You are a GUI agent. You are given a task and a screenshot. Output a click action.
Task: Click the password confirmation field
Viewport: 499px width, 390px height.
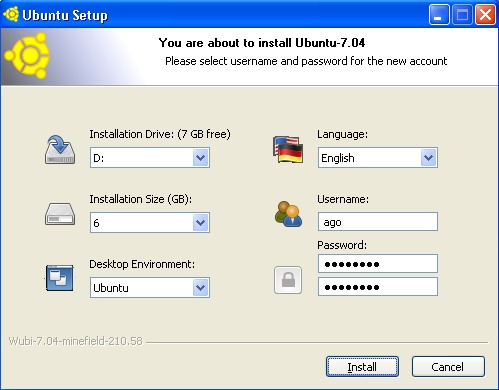[378, 287]
